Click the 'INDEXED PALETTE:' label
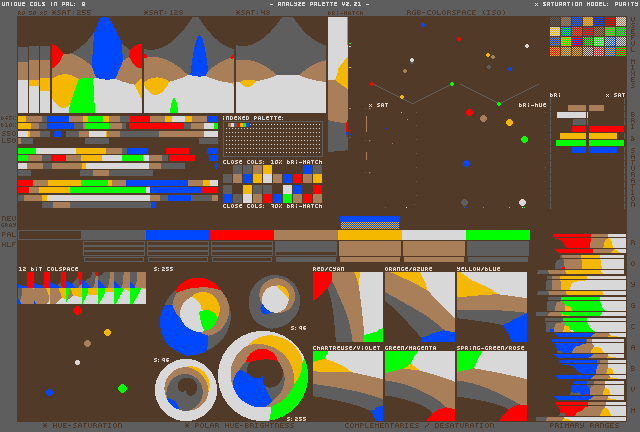Screen dimensions: 640x432 (x=253, y=118)
